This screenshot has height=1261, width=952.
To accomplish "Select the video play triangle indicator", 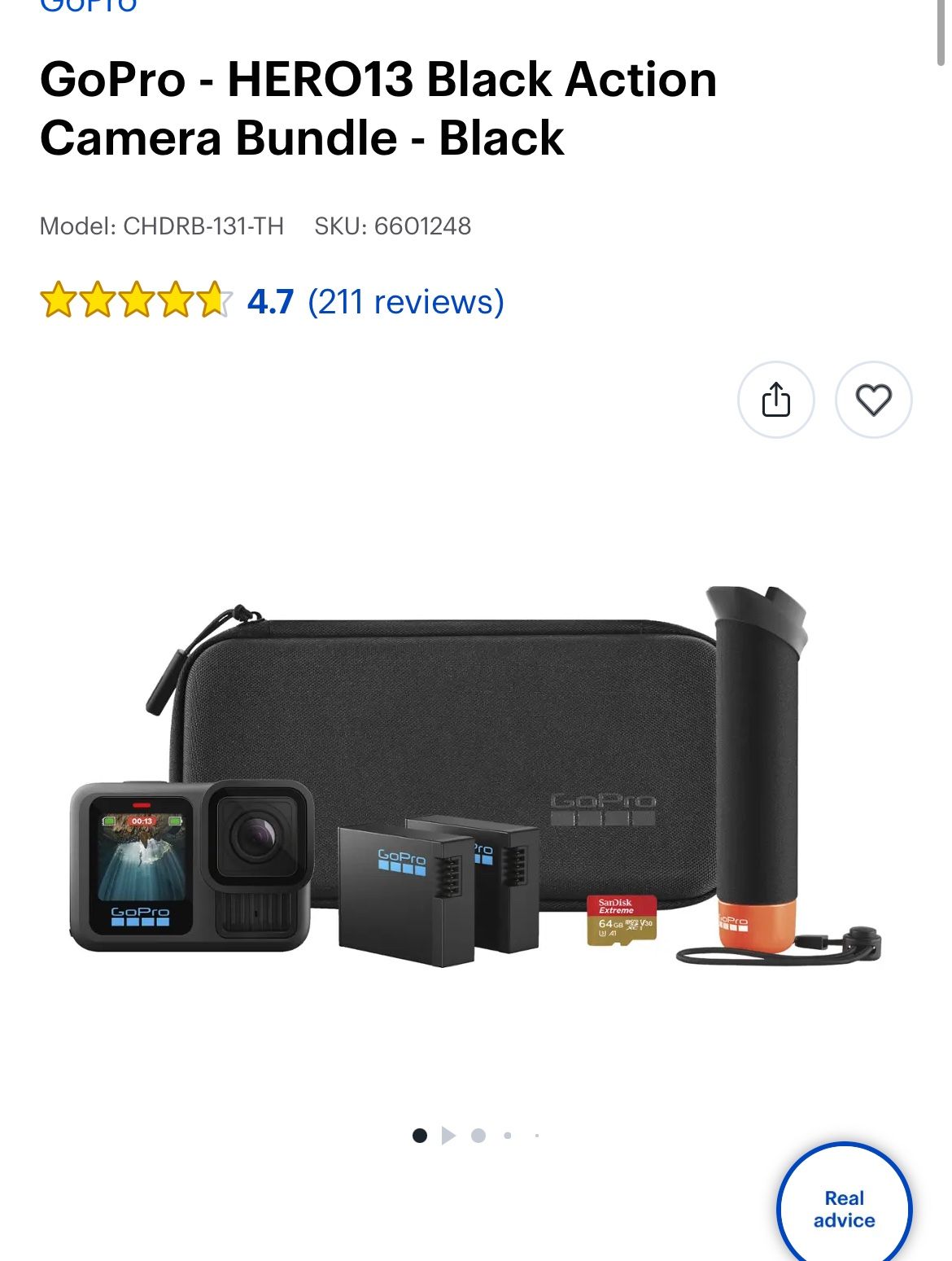I will 448,1136.
